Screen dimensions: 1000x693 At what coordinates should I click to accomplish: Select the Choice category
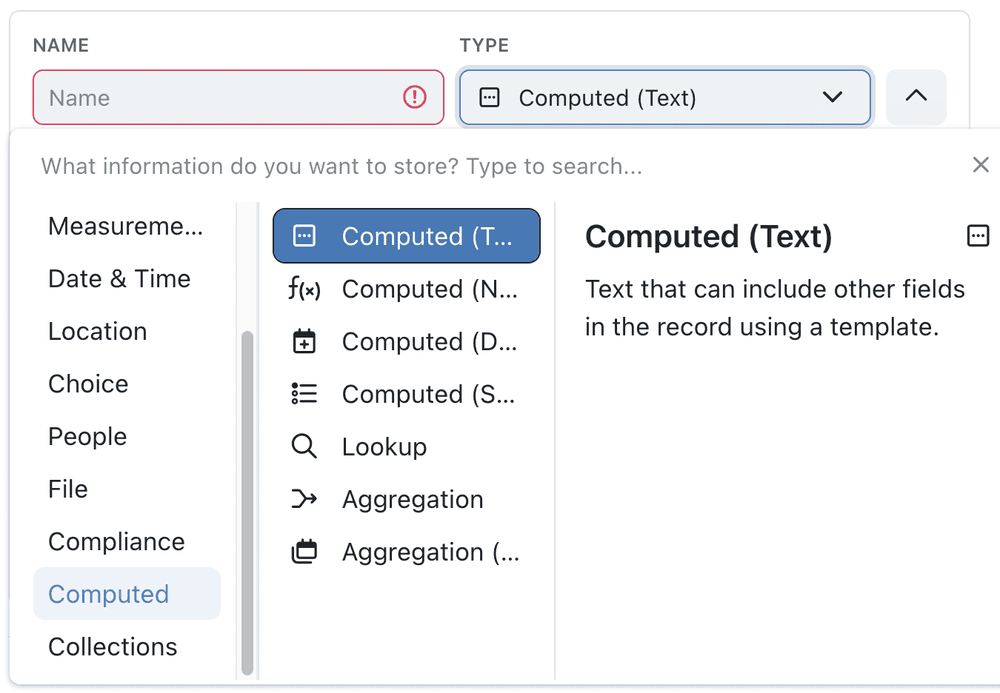pos(88,384)
